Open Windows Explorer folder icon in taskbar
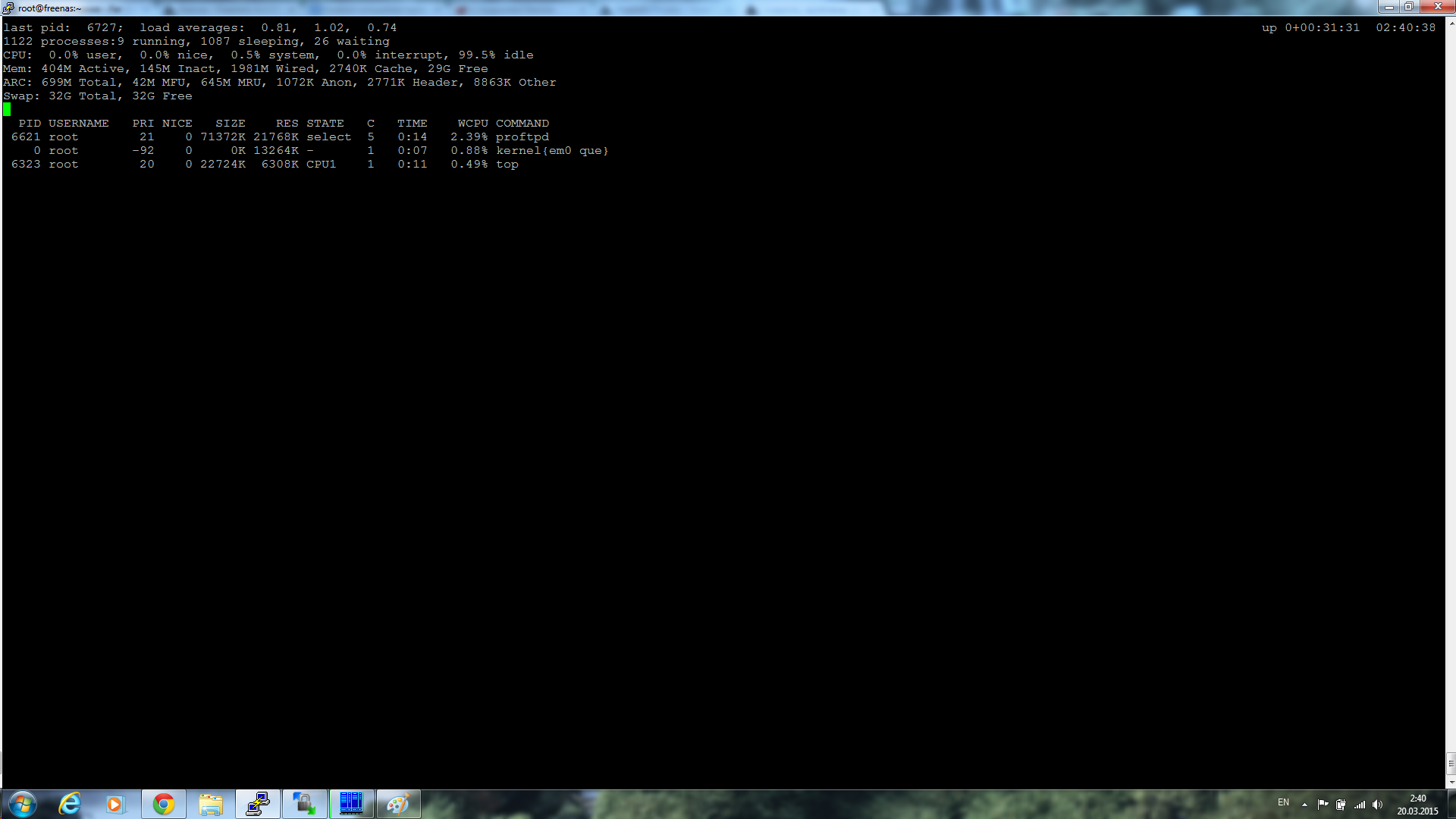 210,804
